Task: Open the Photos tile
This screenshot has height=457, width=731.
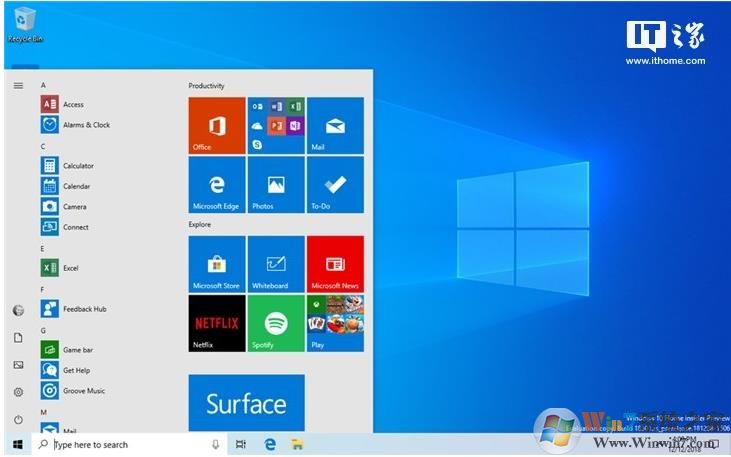Action: click(x=276, y=185)
